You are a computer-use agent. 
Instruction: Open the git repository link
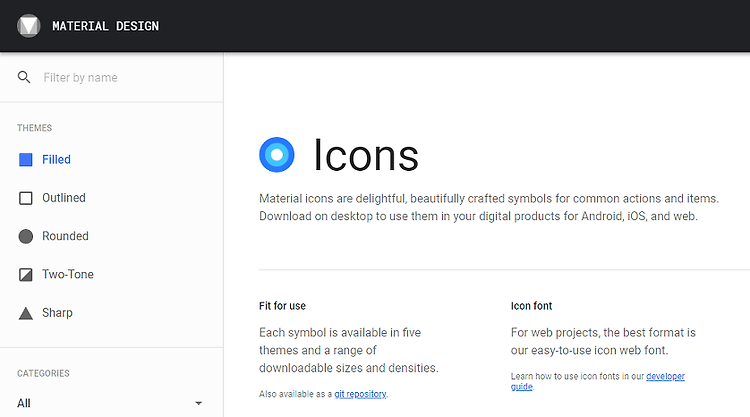point(360,394)
